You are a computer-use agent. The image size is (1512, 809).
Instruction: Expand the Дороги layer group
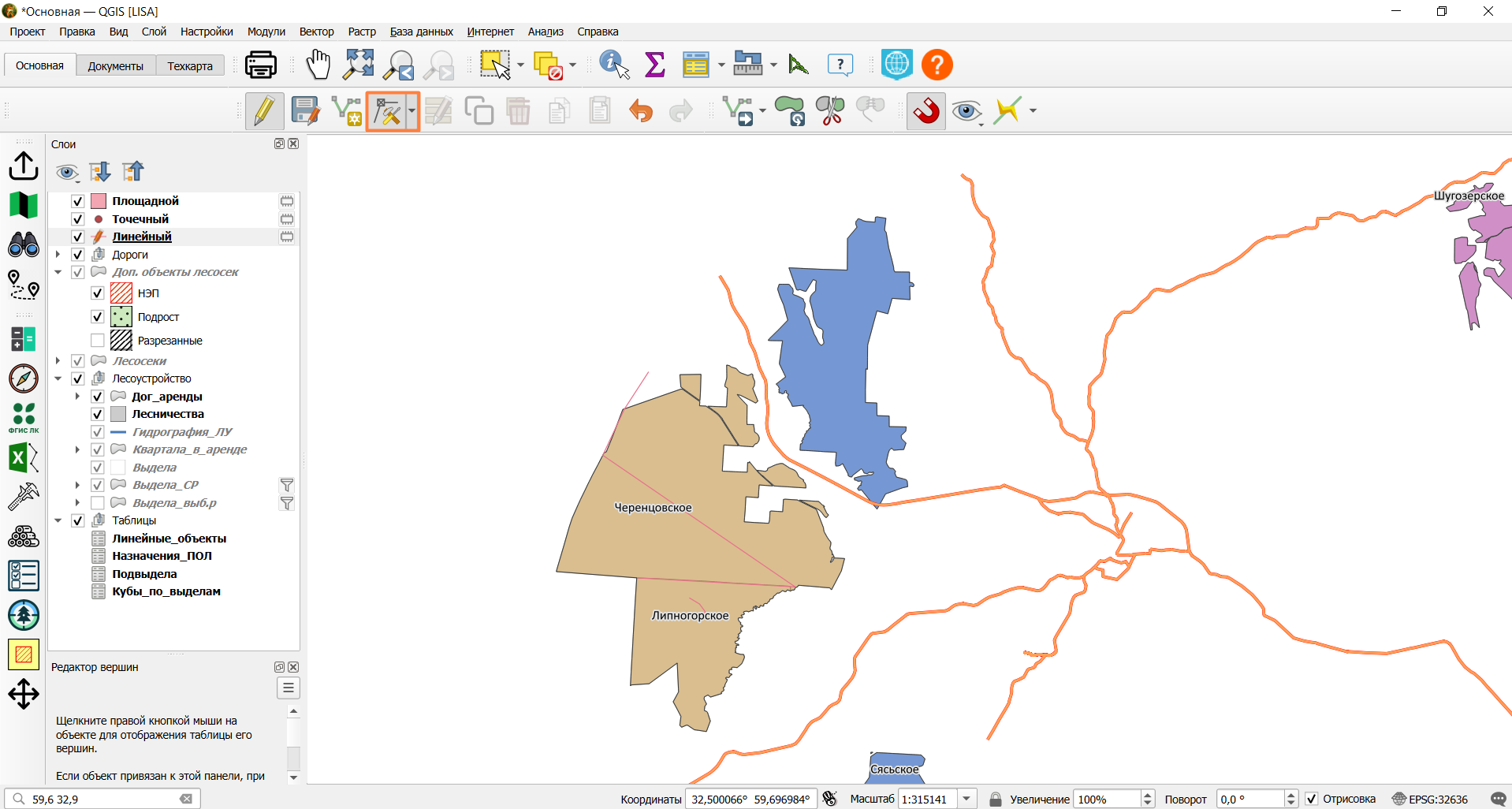click(58, 255)
